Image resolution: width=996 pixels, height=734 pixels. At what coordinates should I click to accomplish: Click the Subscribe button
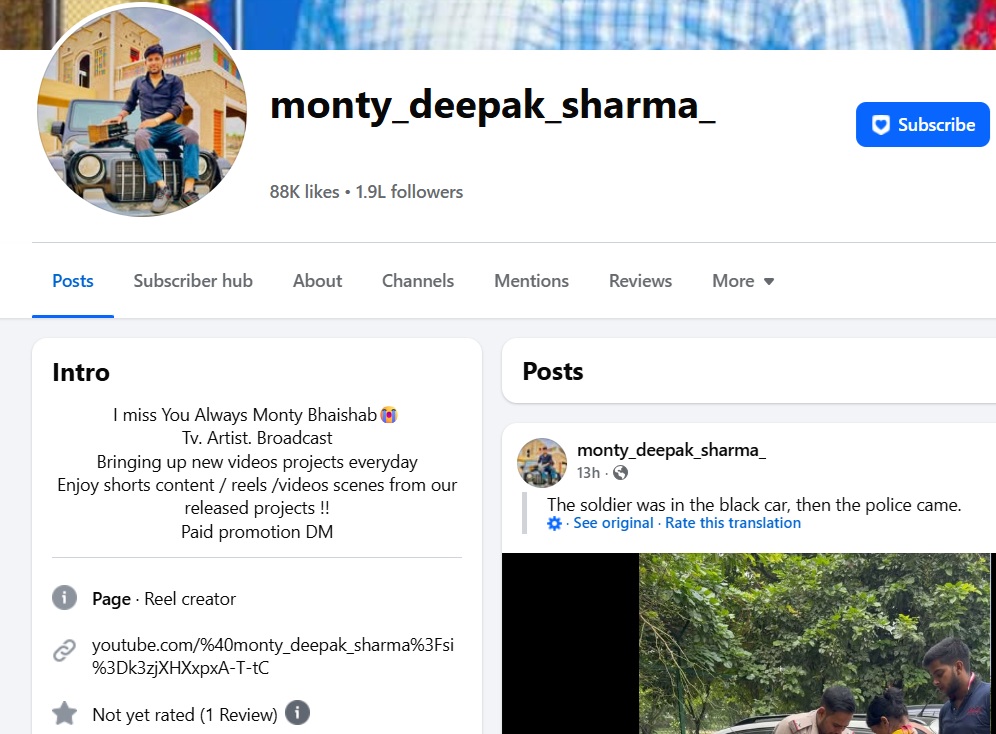pyautogui.click(x=922, y=124)
